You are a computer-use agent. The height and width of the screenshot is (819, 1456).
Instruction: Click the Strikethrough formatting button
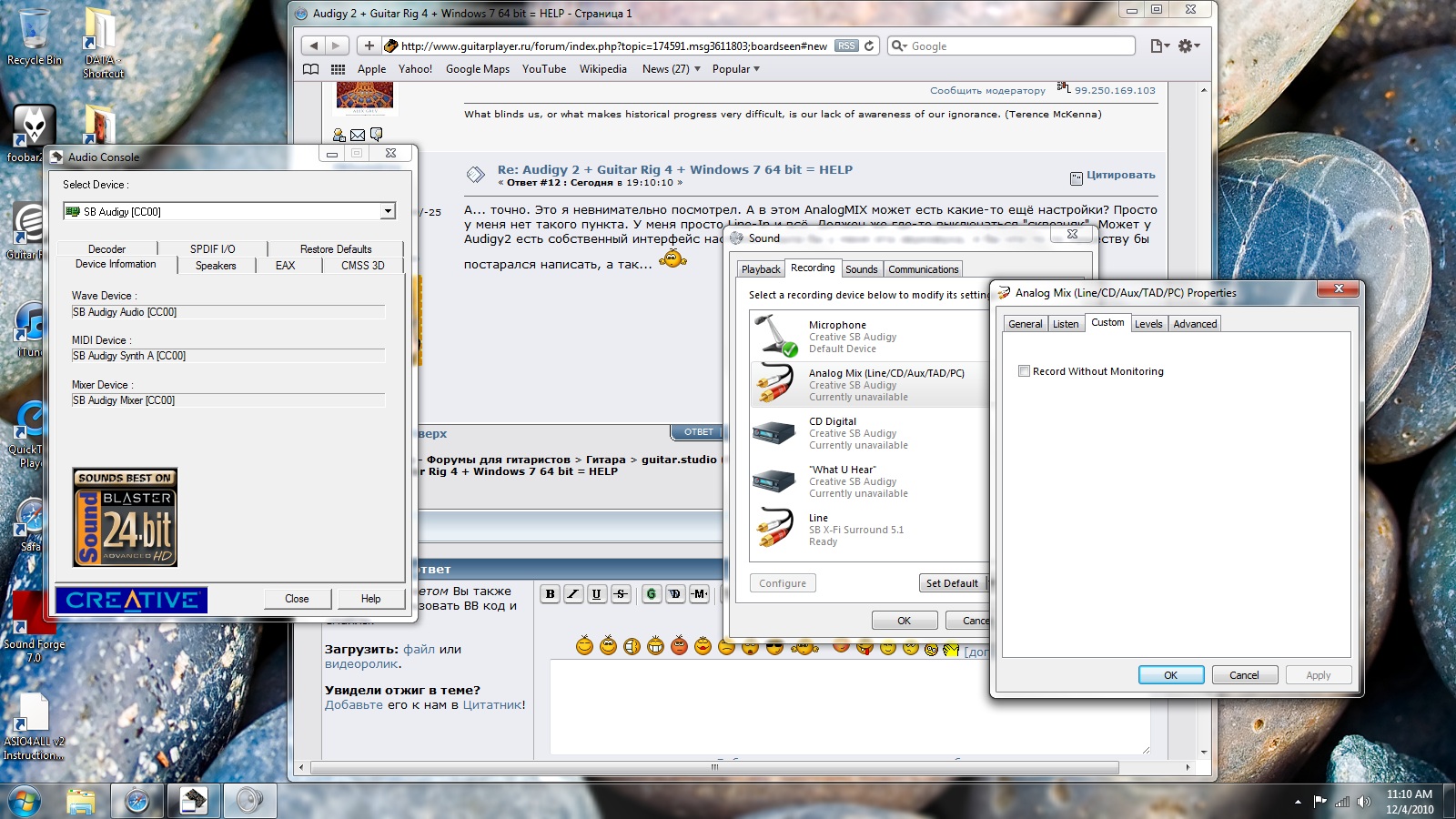point(621,594)
